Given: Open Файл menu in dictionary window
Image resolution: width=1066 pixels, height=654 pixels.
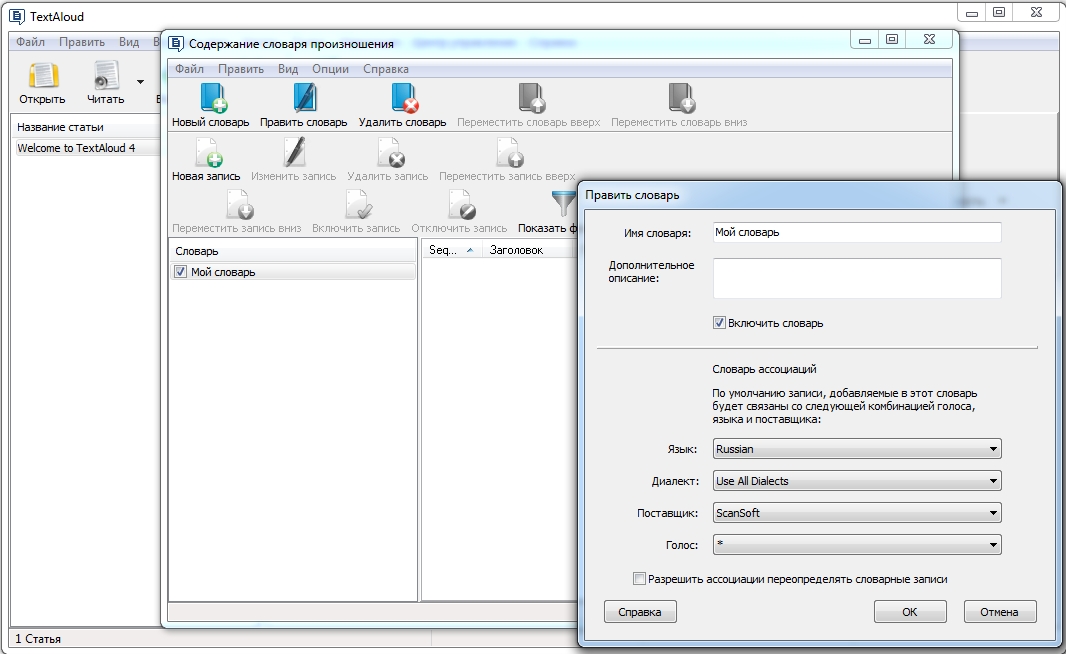Looking at the screenshot, I should point(189,69).
